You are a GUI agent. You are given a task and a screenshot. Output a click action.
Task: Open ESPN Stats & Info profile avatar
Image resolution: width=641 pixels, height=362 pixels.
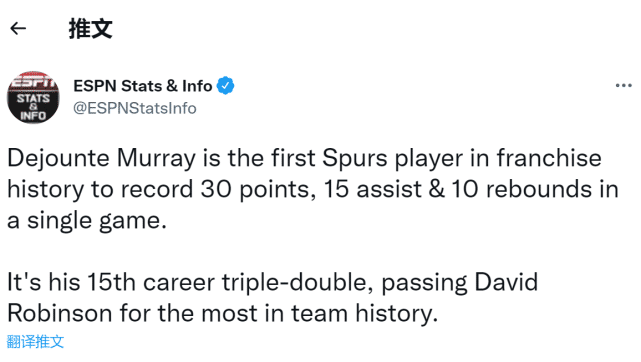33,97
